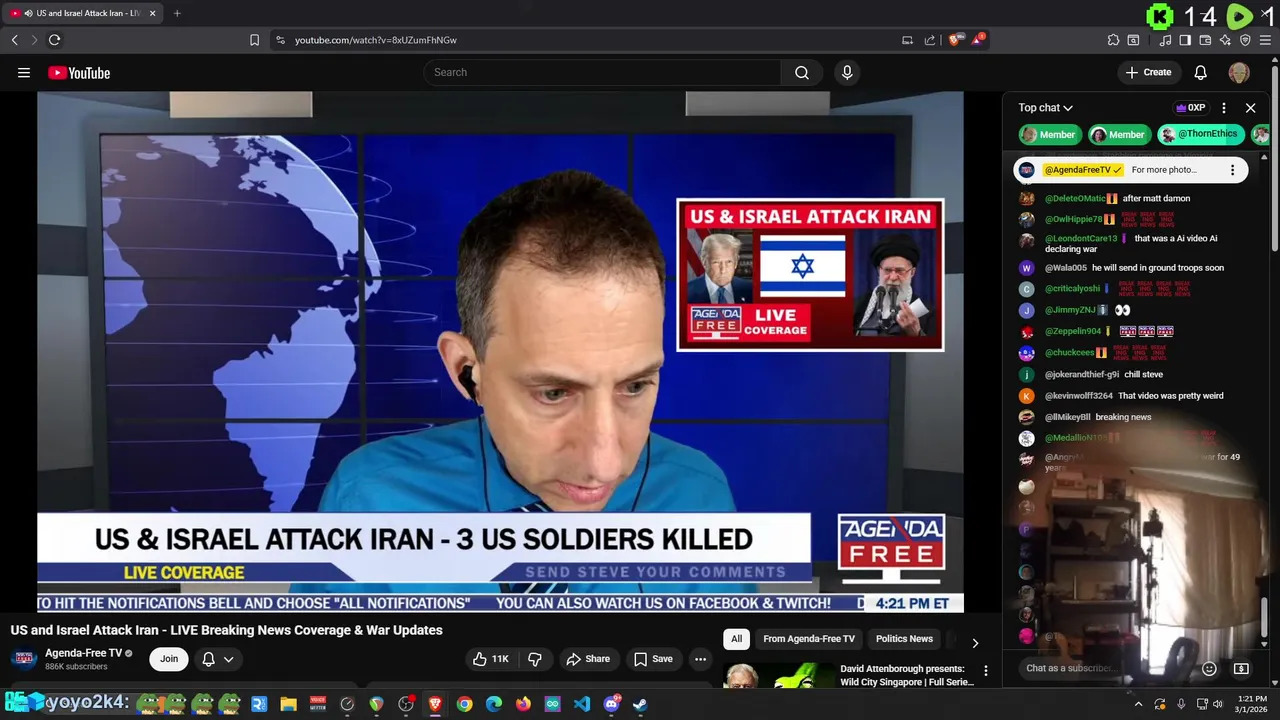This screenshot has height=720, width=1280.
Task: Click the @Wala005 chat username
Action: point(1065,268)
